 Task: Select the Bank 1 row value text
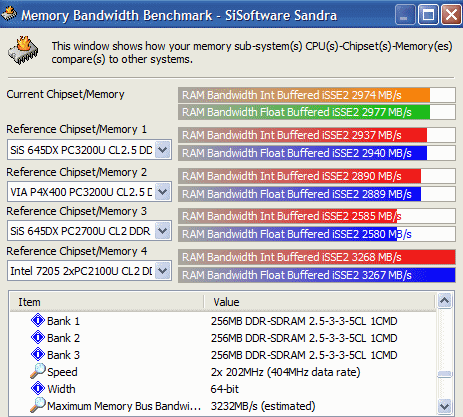click(x=304, y=321)
